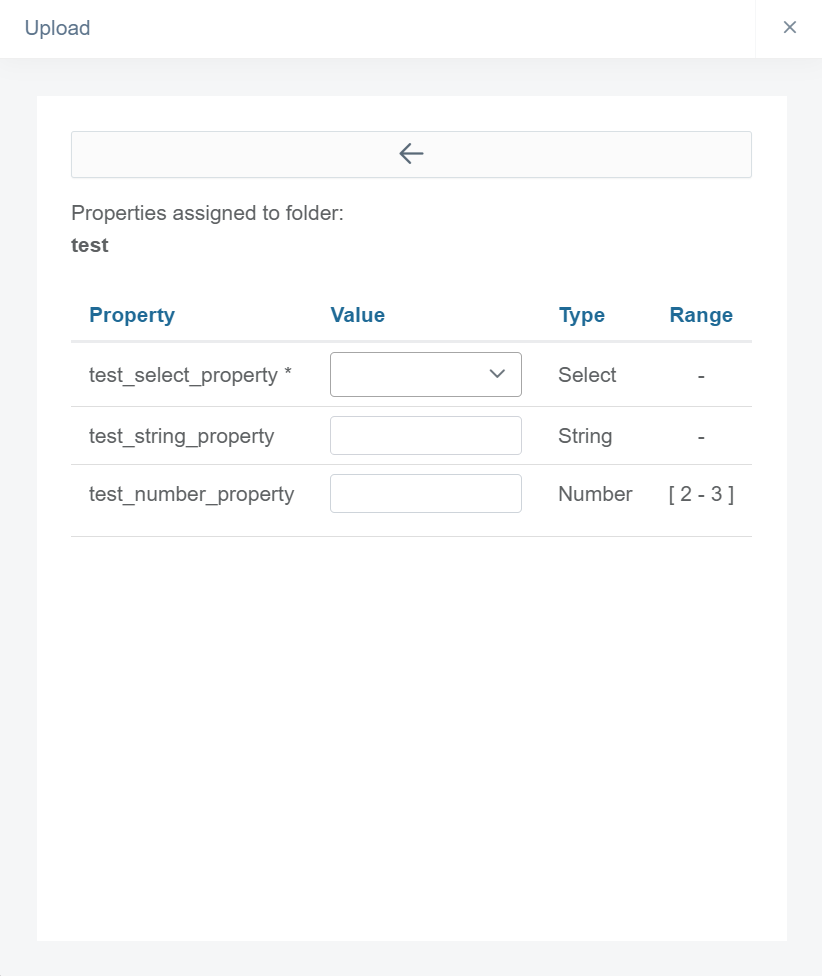Focus the test_string_property value field
The image size is (822, 976).
click(426, 436)
